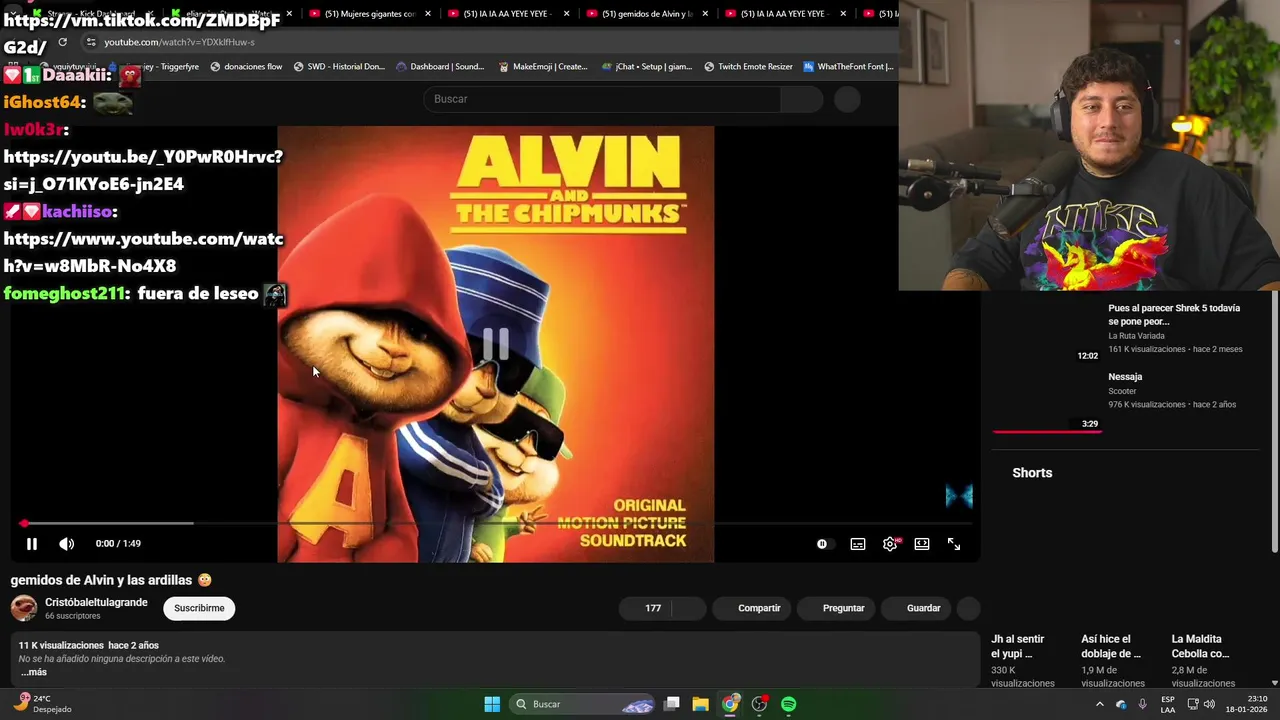
Task: Open the ESP LAA language switcher
Action: click(1168, 704)
